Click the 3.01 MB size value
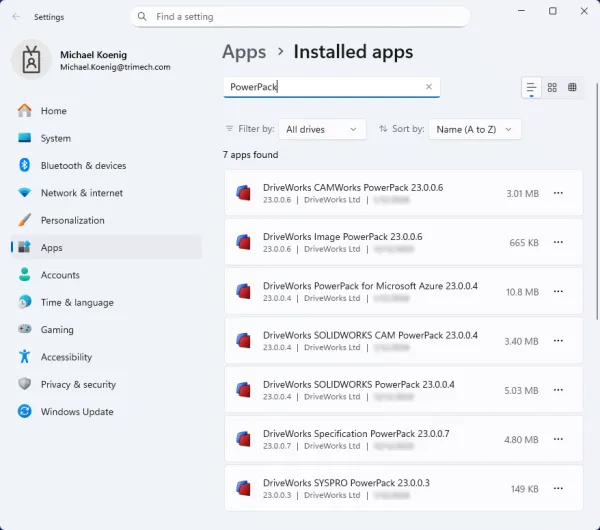Viewport: 600px width, 530px height. (522, 194)
